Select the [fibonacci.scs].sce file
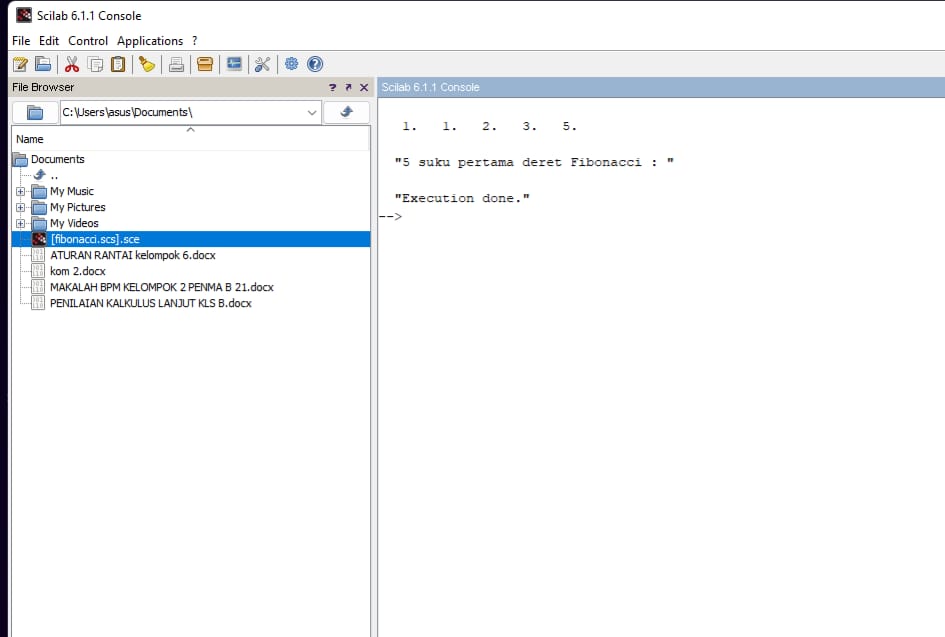Image resolution: width=945 pixels, height=637 pixels. [95, 239]
